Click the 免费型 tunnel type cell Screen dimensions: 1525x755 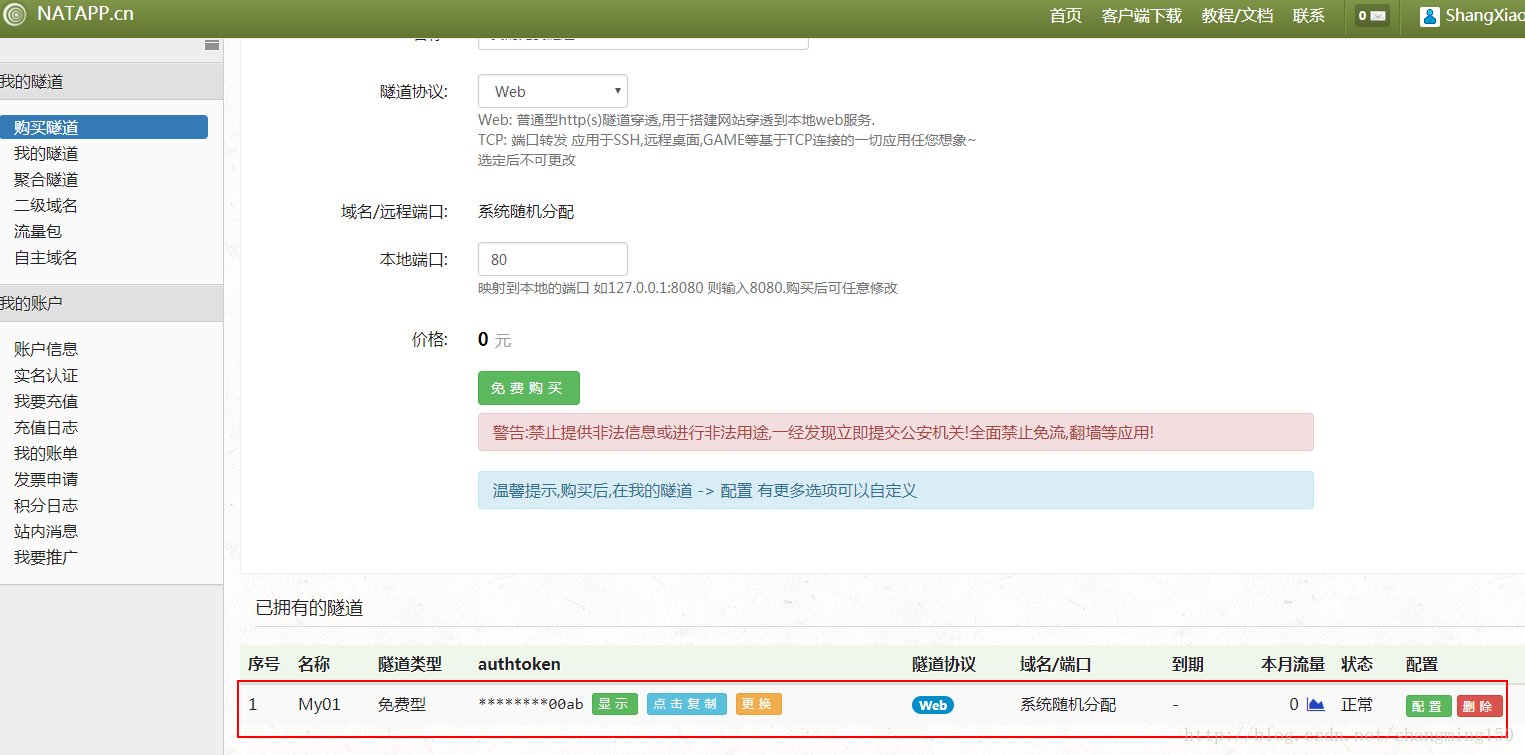[x=402, y=704]
